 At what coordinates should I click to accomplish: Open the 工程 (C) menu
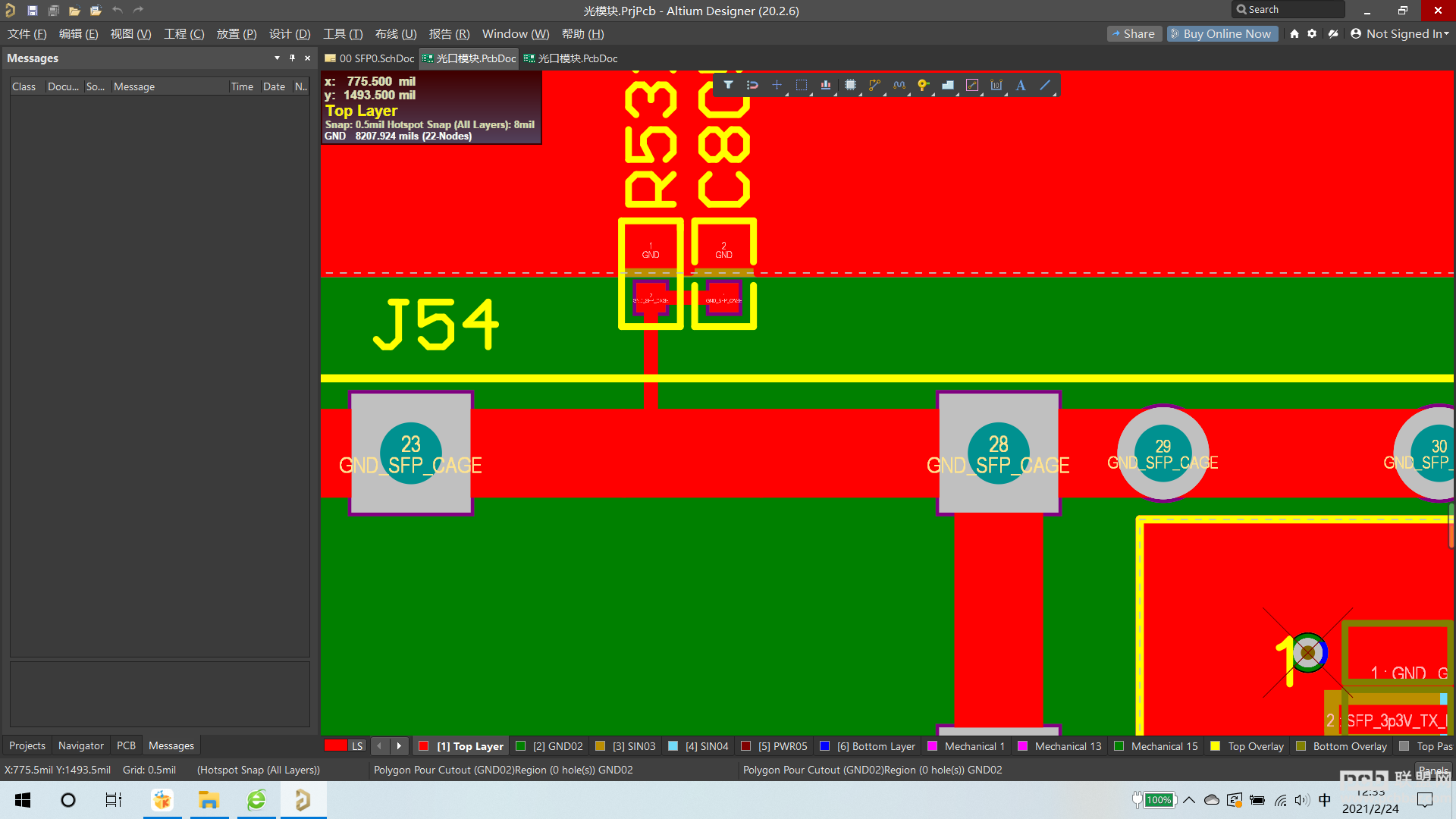[184, 34]
